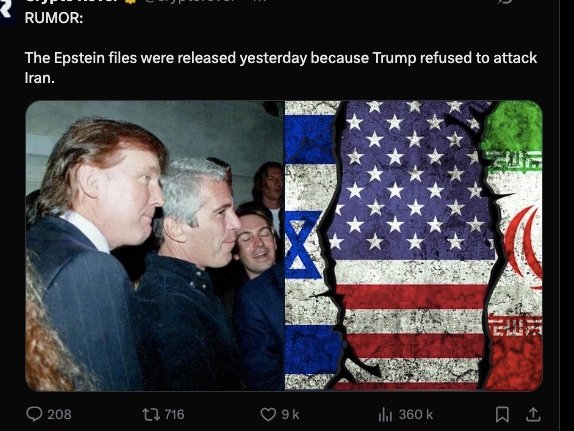Open the author's profile avatar

click(x=7, y=11)
